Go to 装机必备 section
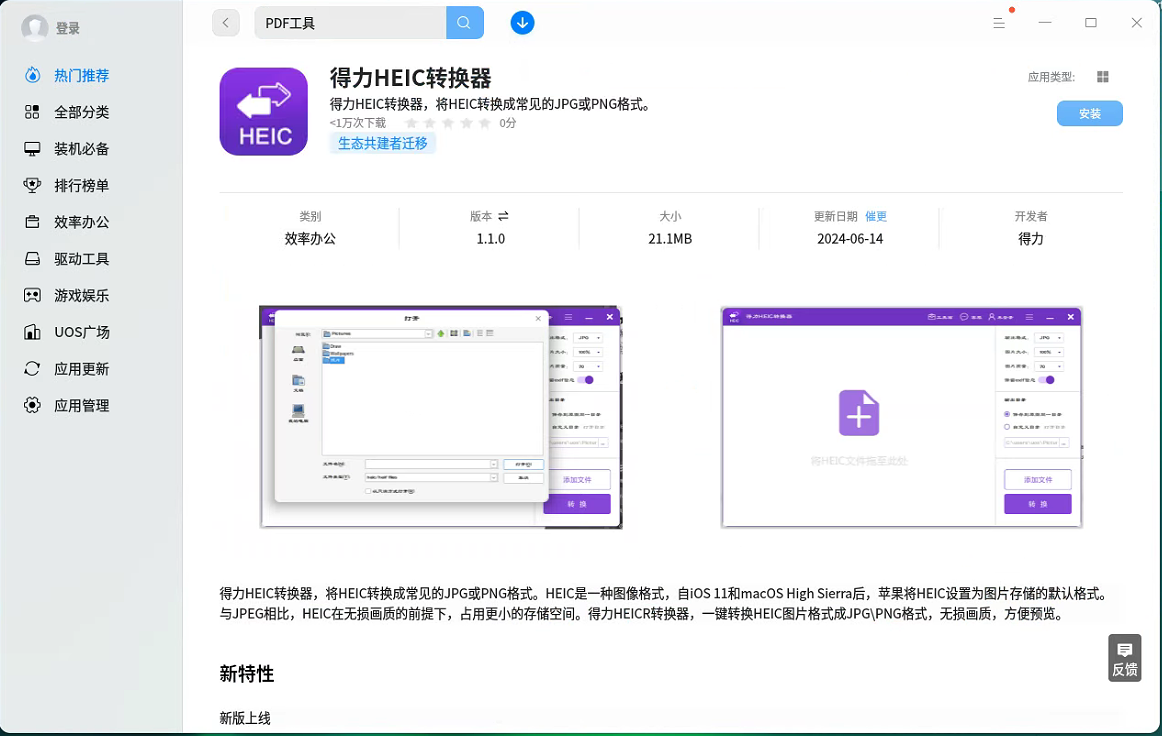The width and height of the screenshot is (1162, 736). [x=82, y=149]
